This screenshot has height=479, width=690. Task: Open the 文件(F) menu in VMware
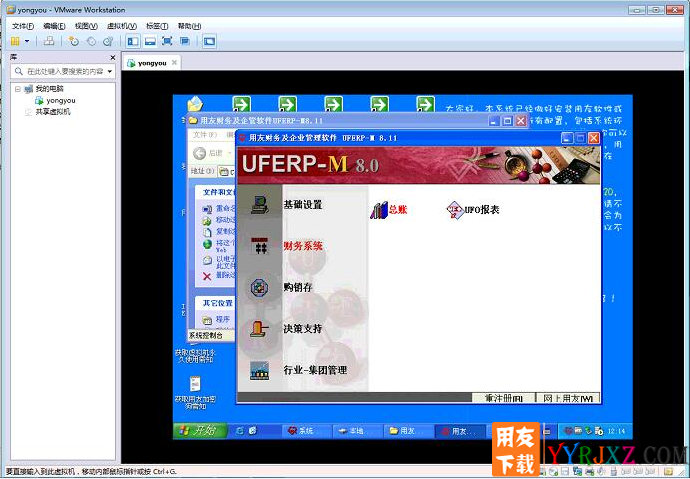point(22,26)
